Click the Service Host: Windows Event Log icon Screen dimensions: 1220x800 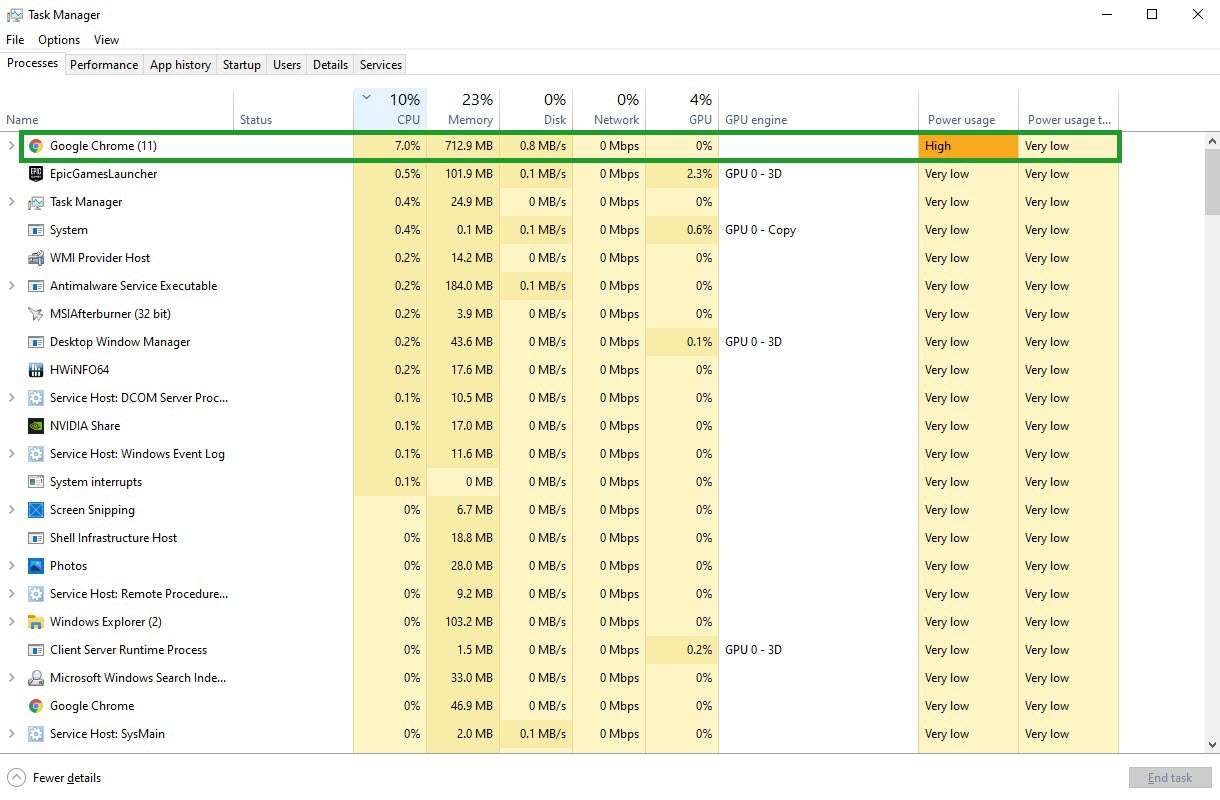click(36, 454)
